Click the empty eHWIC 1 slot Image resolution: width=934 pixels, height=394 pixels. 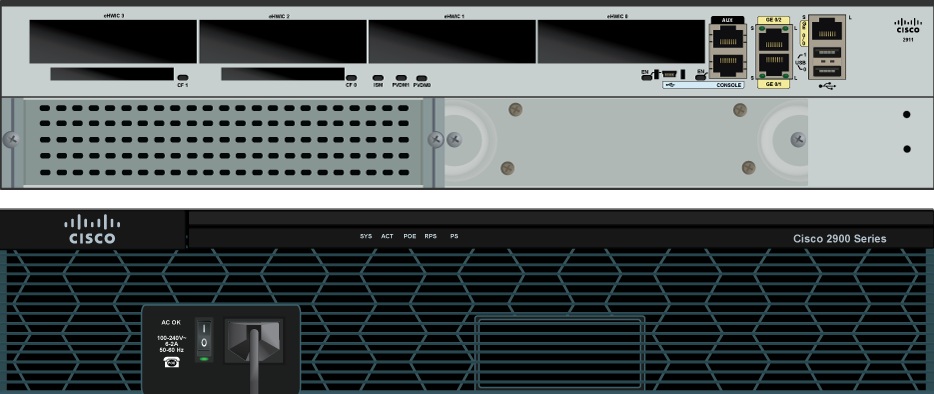[452, 41]
